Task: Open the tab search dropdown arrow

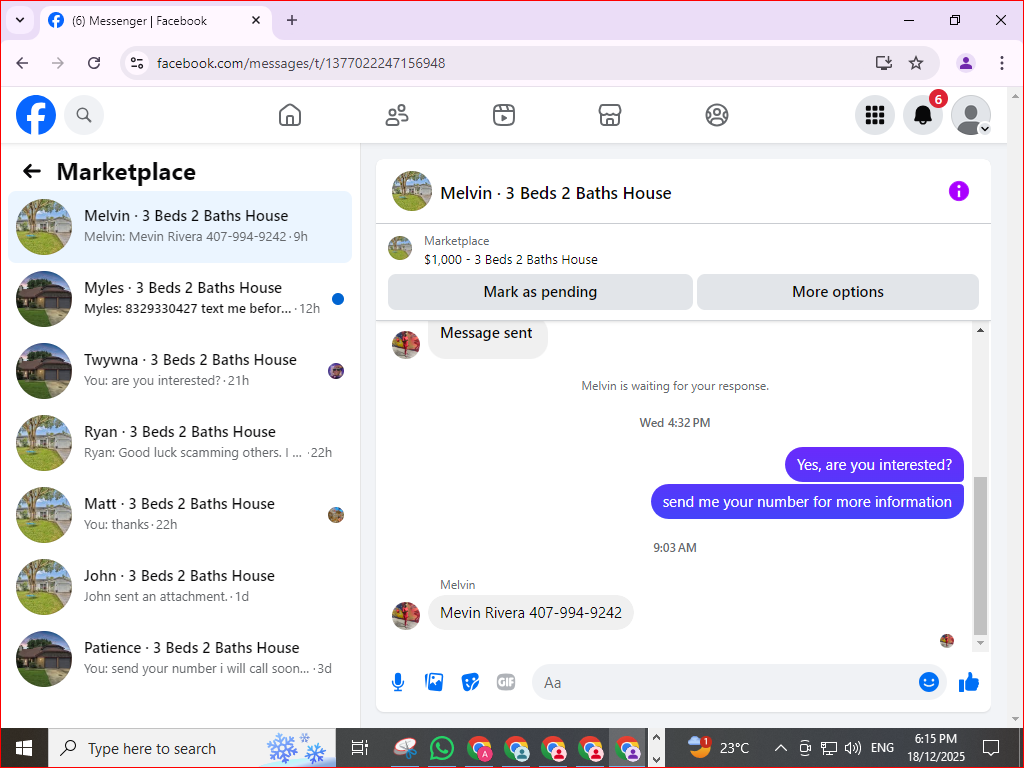Action: 20,20
